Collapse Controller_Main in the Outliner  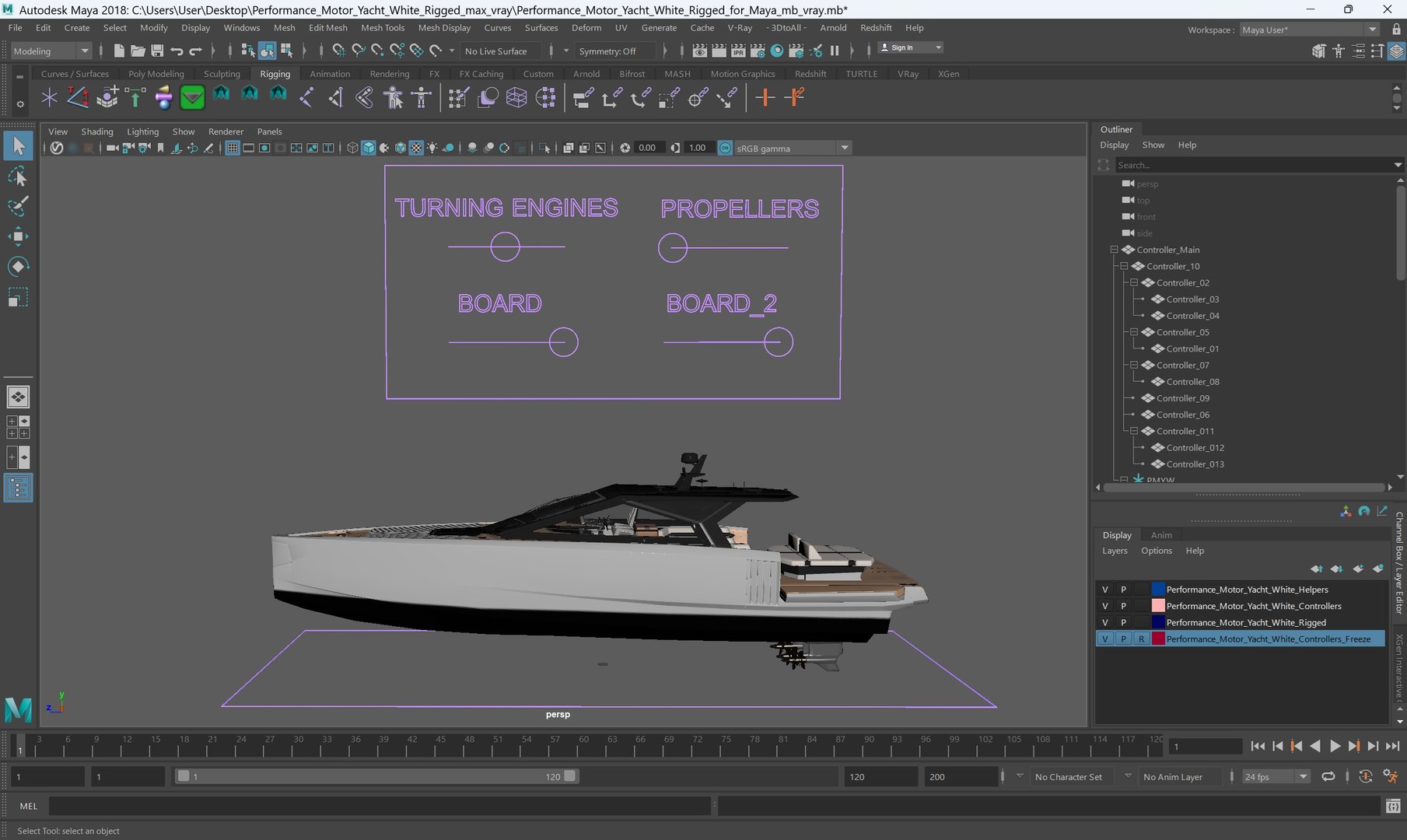coord(1114,250)
